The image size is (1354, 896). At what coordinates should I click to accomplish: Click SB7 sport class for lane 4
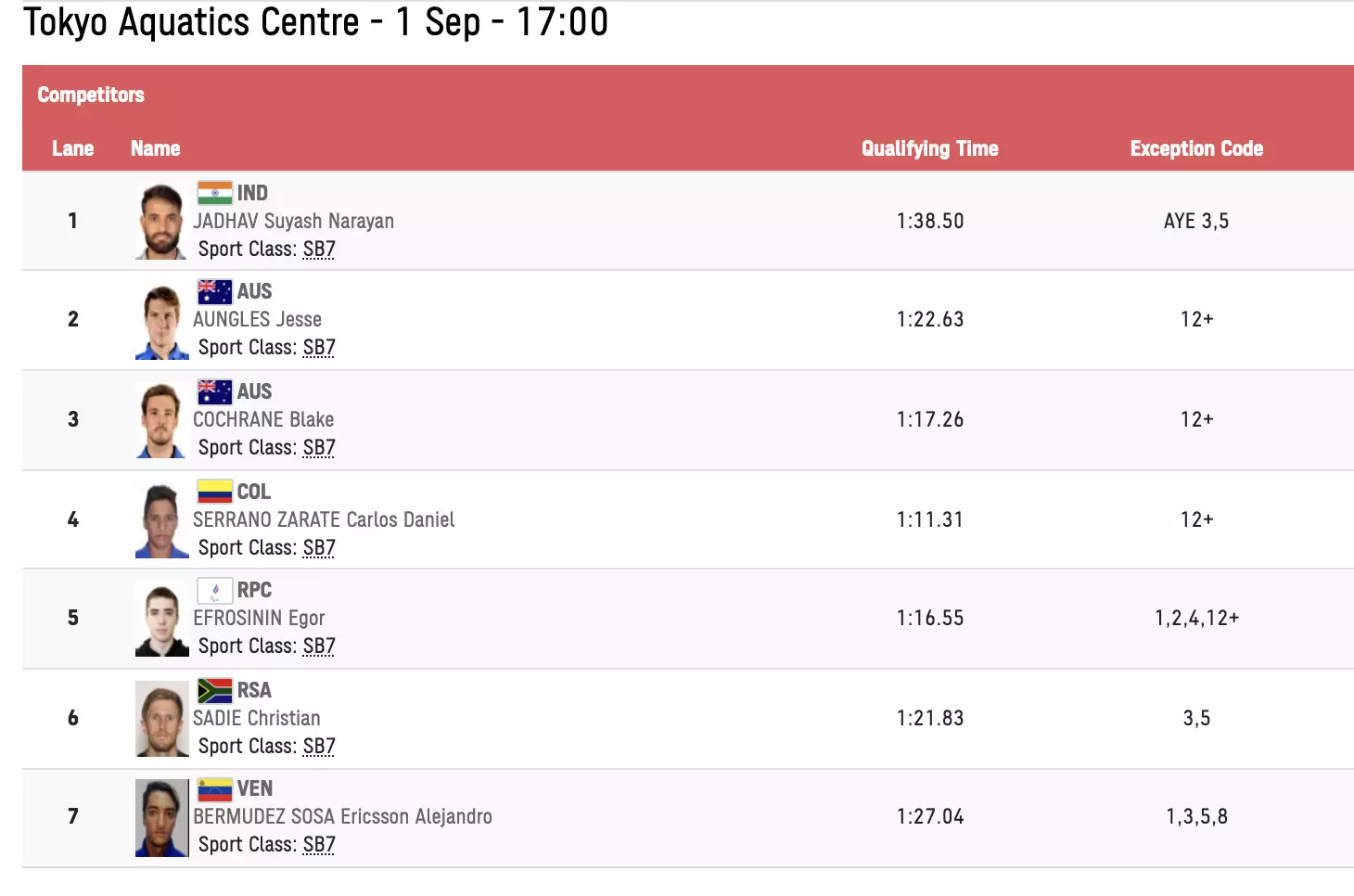(319, 548)
